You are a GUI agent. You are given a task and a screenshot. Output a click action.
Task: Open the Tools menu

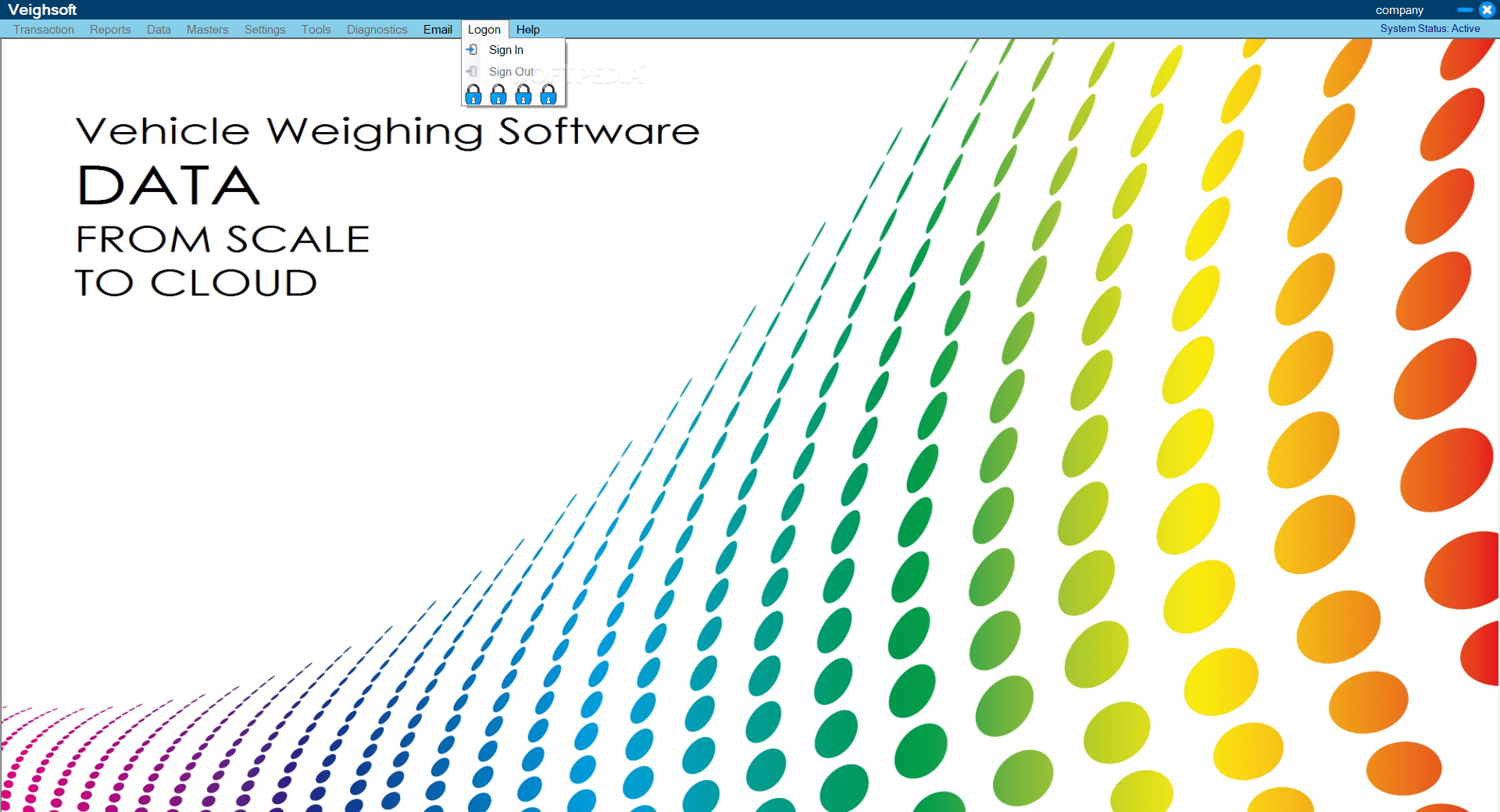click(316, 30)
